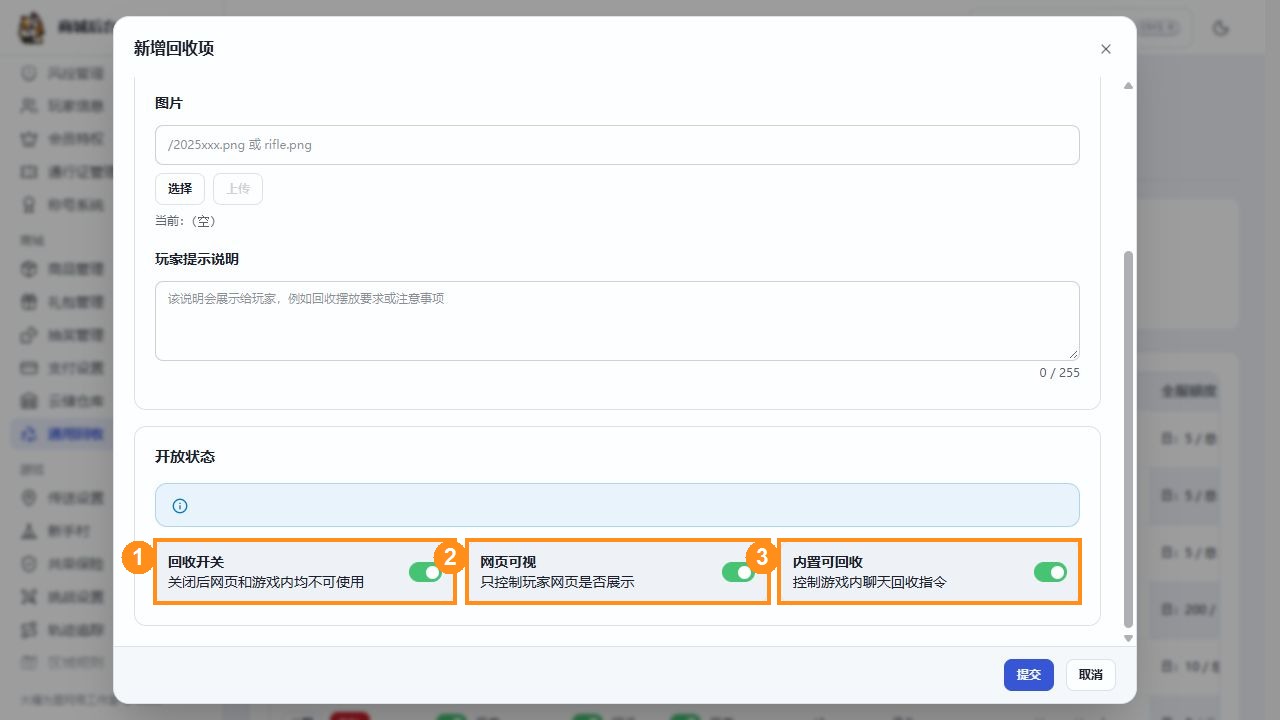Click the 玩家信息 icon in the background sidebar
Screen dimensions: 1280x720
pyautogui.click(x=29, y=106)
